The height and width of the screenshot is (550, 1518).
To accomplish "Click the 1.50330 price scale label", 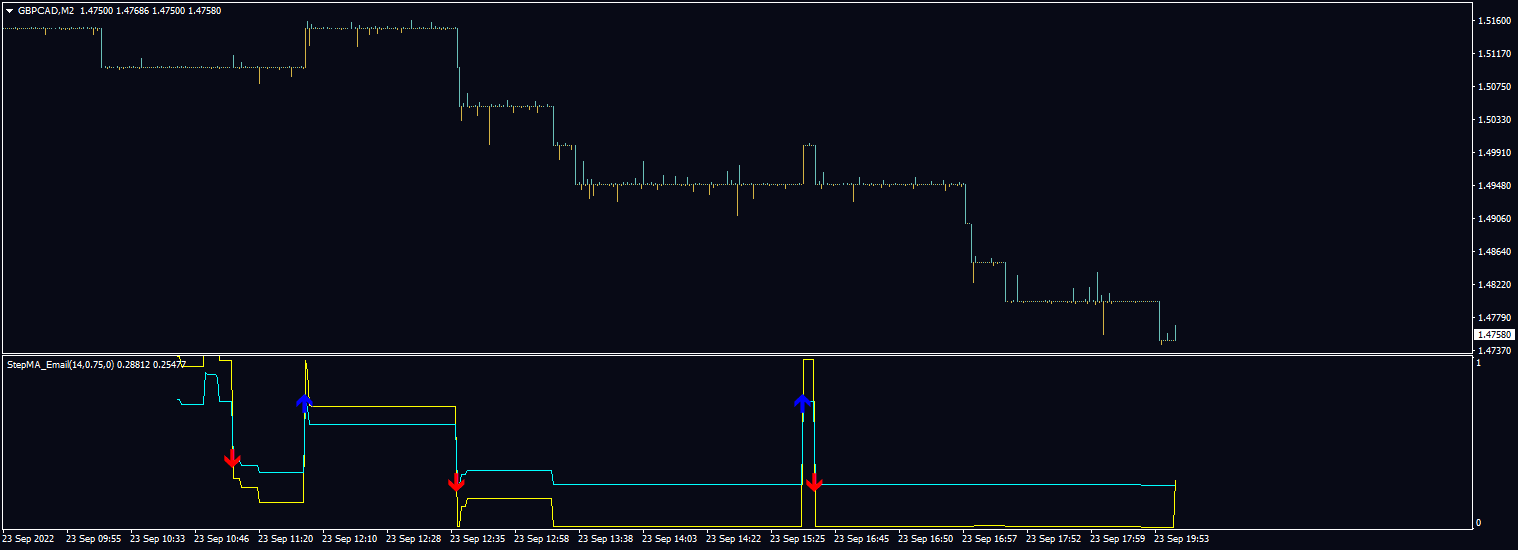I will coord(1494,119).
